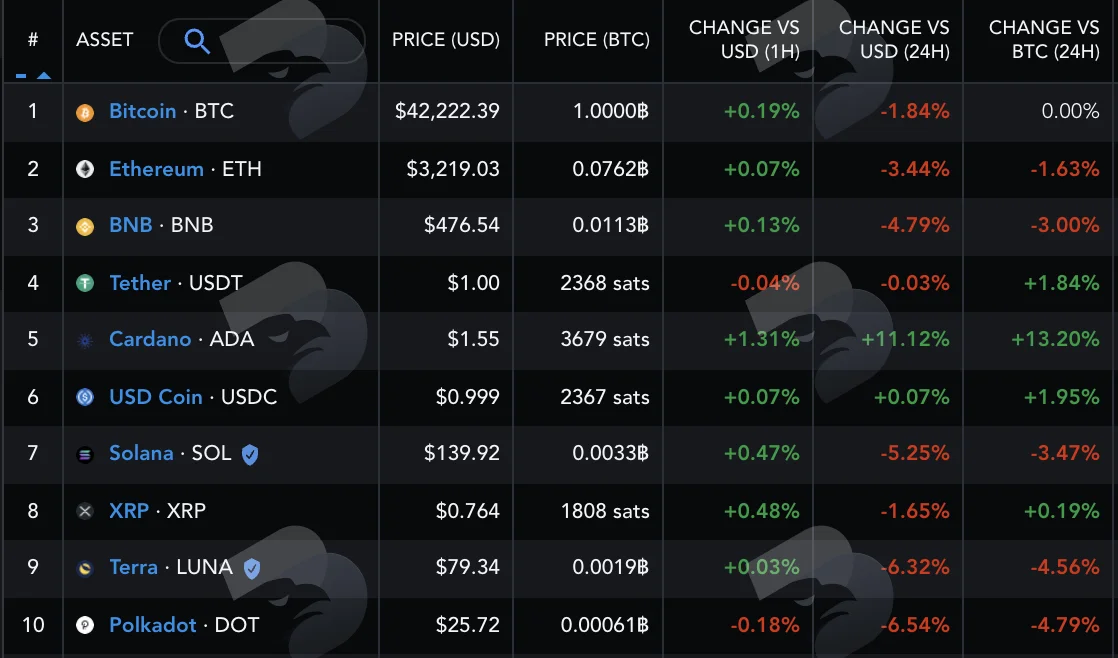Sort by CHANGE VS USD (24H) header
1118x658 pixels.
tap(894, 39)
